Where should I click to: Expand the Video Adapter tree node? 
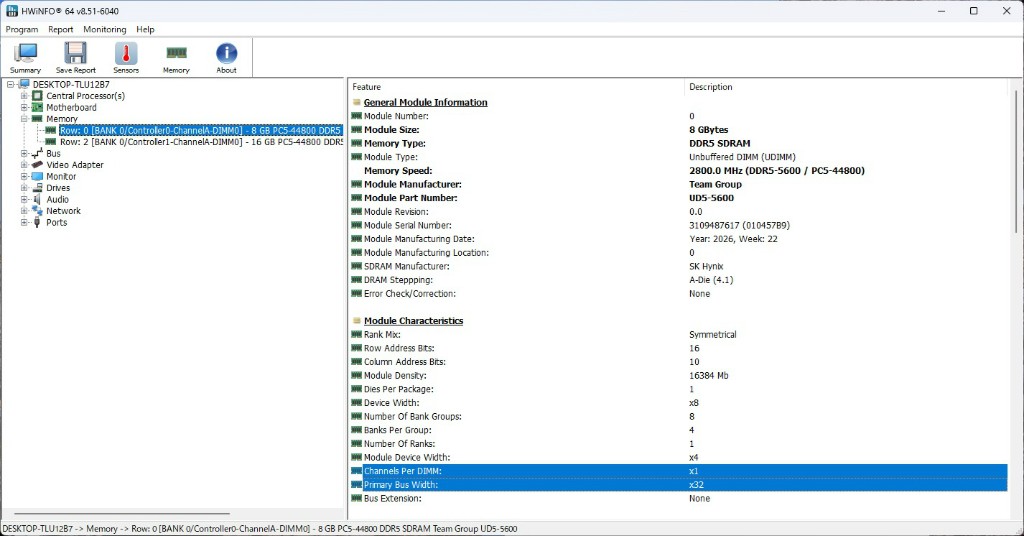tap(24, 165)
